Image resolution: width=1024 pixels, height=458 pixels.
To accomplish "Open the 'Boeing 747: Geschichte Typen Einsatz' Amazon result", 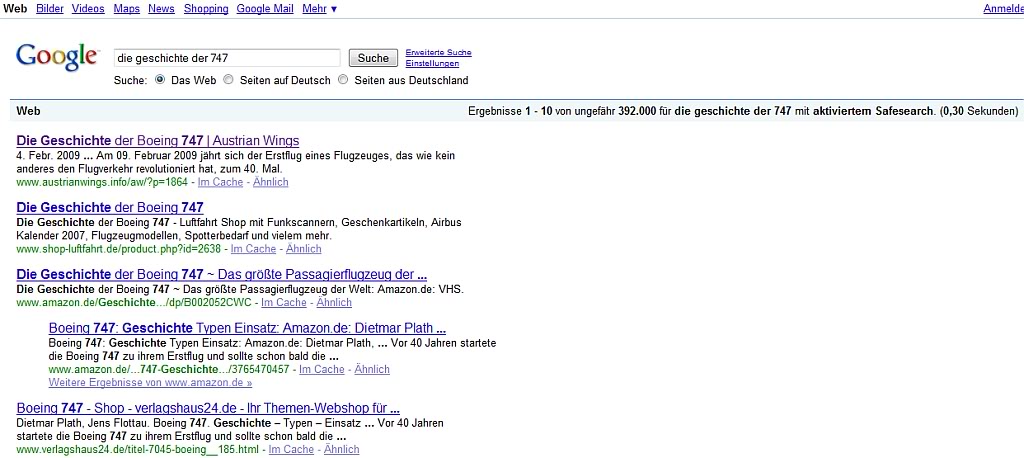I will pos(248,328).
